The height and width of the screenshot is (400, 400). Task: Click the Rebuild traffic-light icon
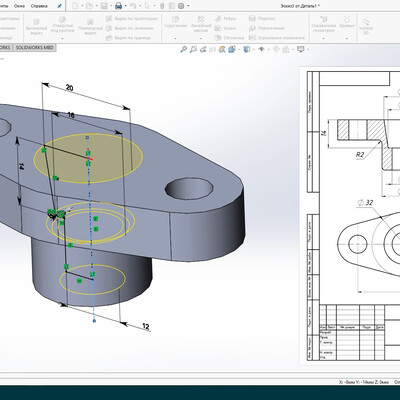pos(162,6)
